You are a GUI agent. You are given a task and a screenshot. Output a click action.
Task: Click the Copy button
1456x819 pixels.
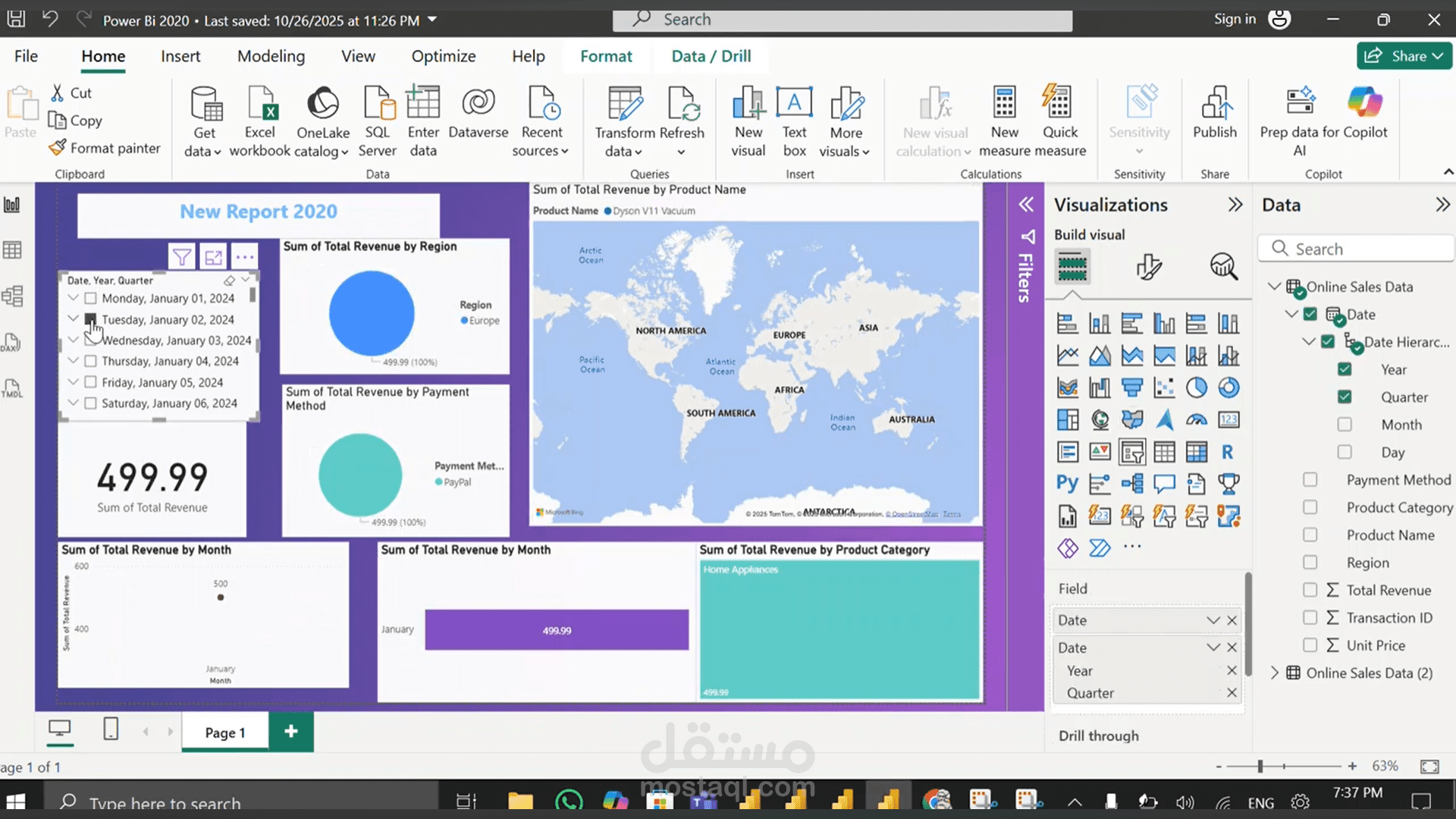coord(75,121)
